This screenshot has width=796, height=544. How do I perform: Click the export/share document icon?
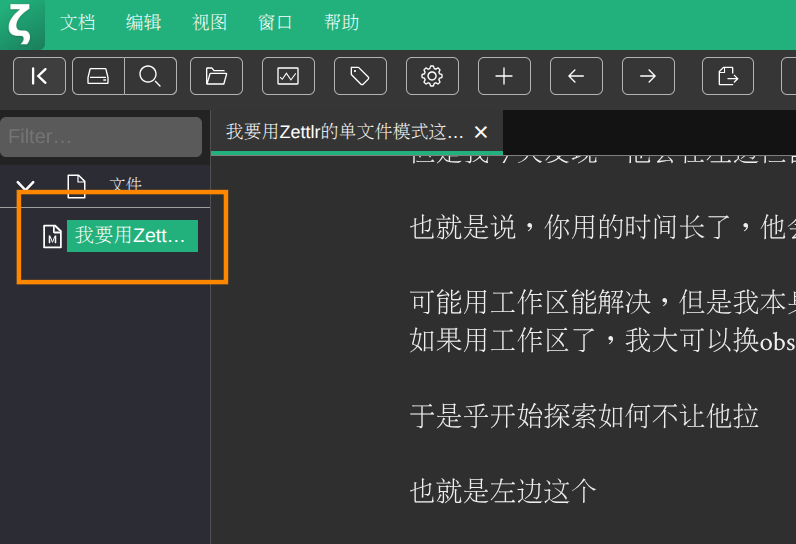coord(728,76)
